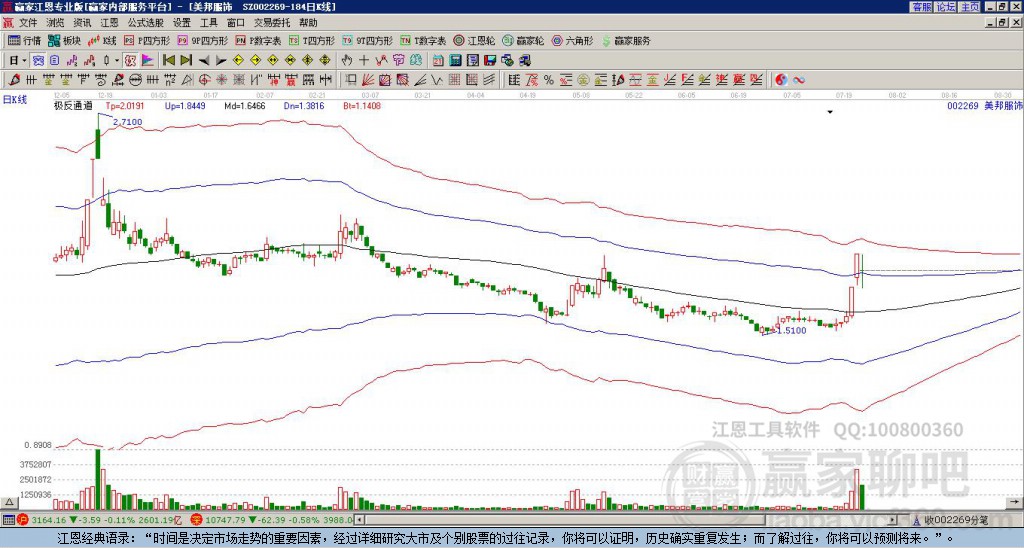This screenshot has width=1024, height=548.
Task: Click the gold 金 circle icon
Action: tap(583, 80)
